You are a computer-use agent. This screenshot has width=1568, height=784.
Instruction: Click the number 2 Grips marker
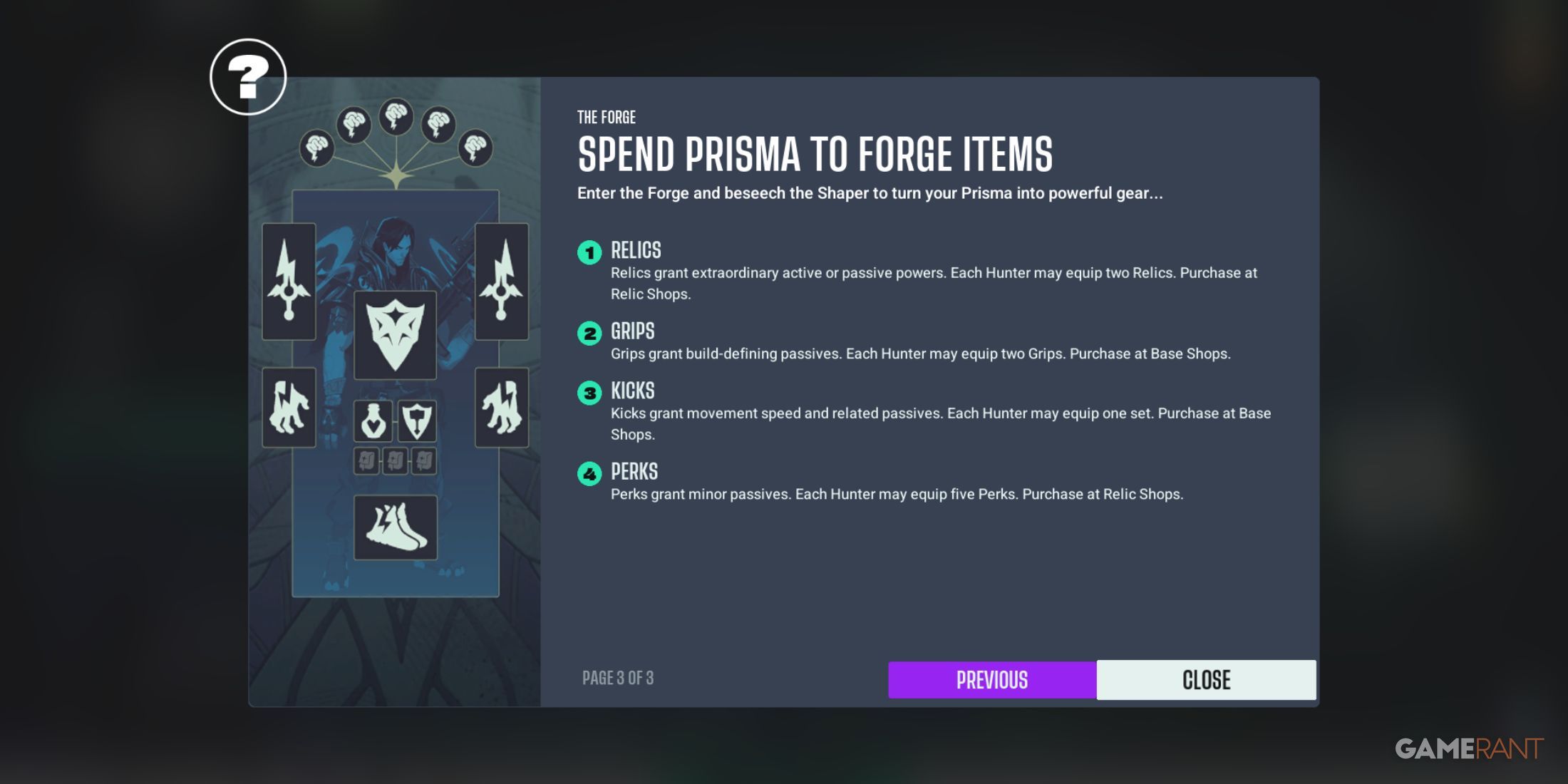click(x=589, y=333)
